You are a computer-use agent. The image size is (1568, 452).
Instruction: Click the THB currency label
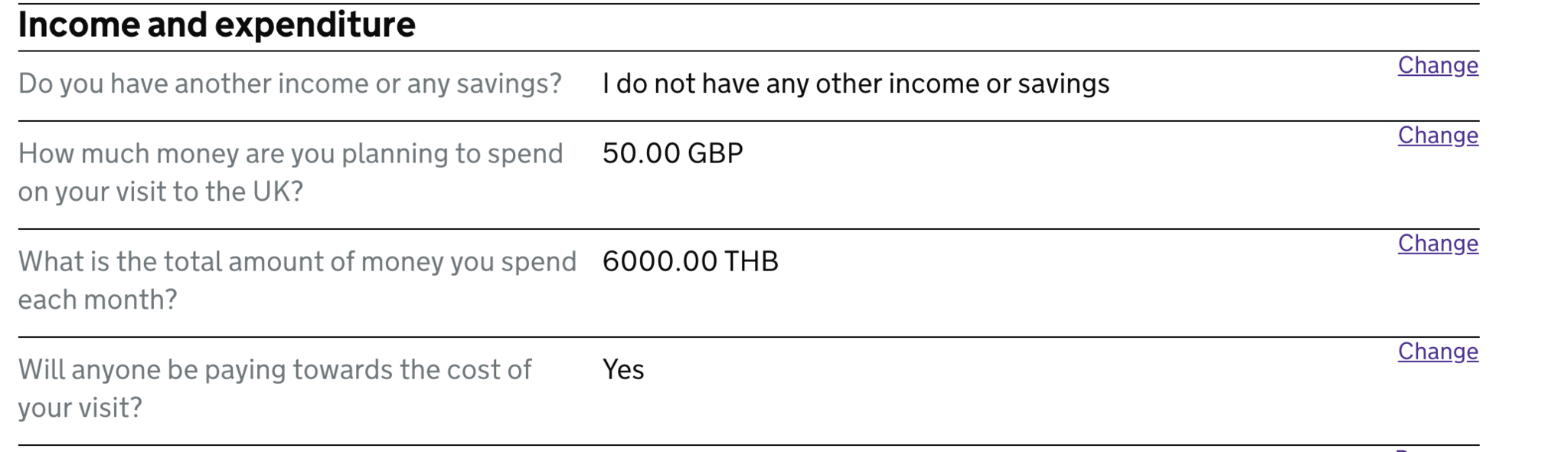pos(751,262)
